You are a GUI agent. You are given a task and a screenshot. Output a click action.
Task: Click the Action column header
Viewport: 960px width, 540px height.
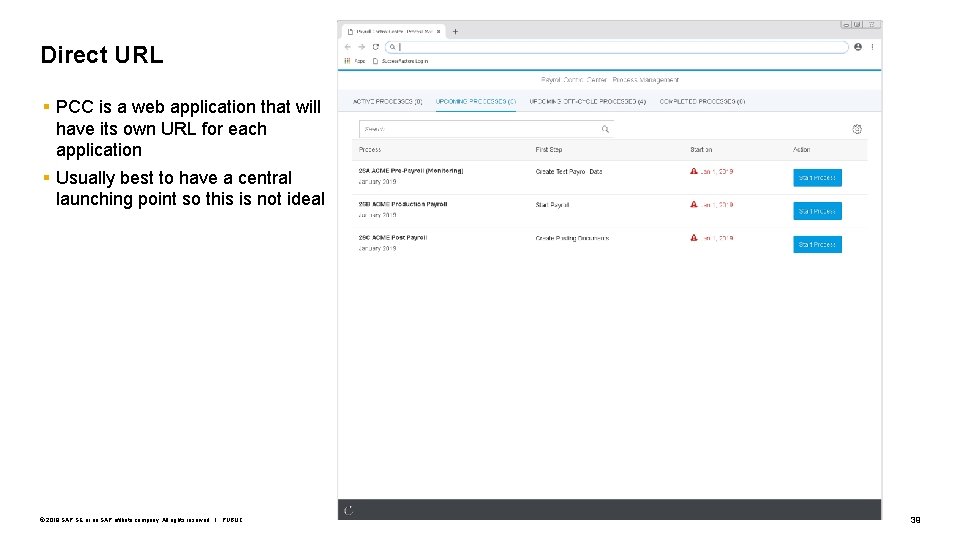click(x=801, y=149)
